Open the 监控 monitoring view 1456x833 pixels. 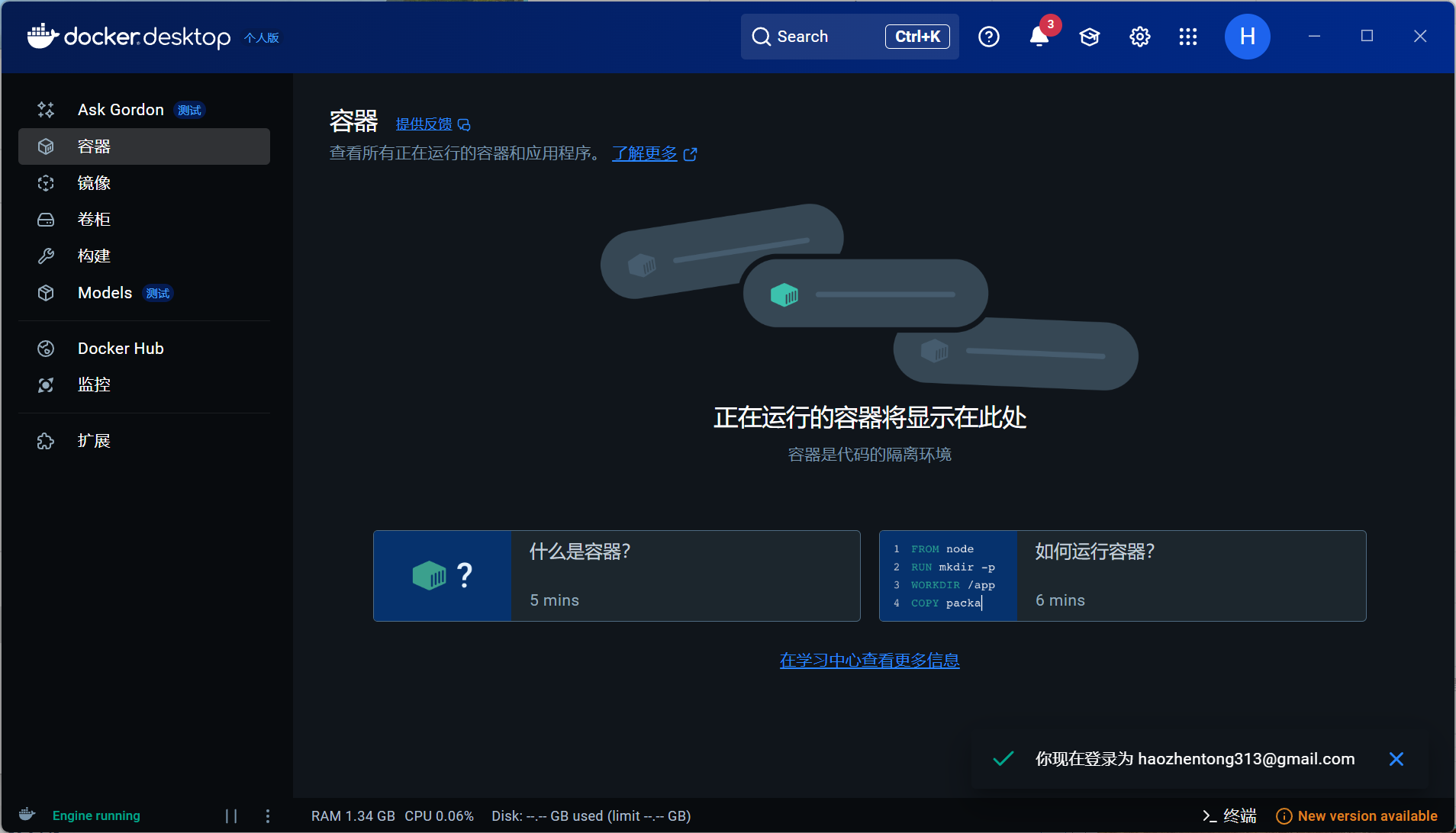(94, 384)
